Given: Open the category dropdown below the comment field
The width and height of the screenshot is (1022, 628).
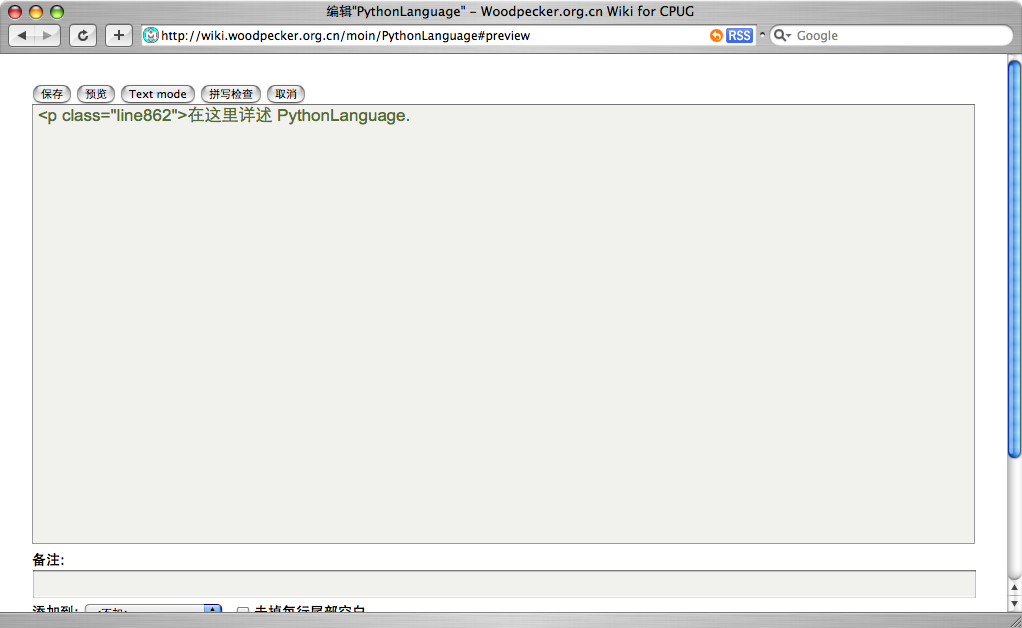Looking at the screenshot, I should point(153,609).
